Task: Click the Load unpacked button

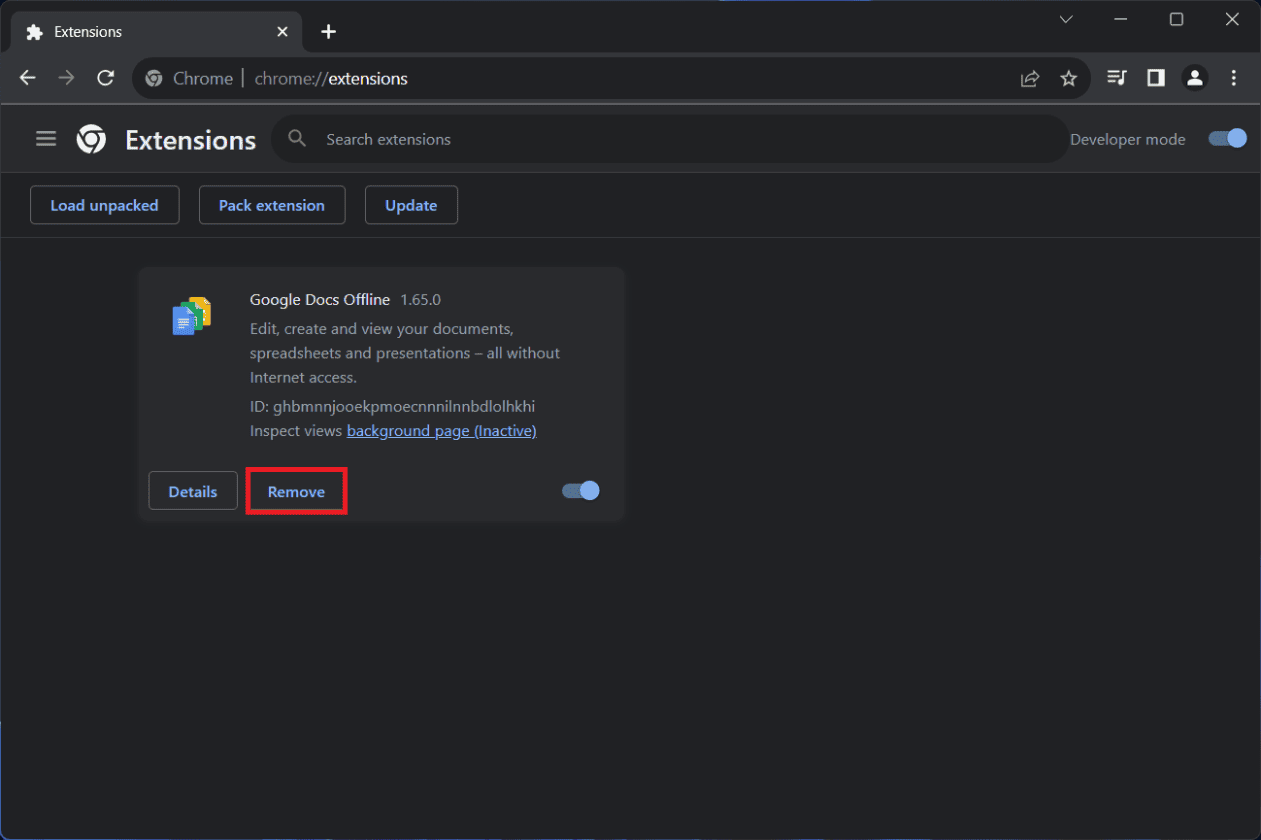Action: [104, 205]
